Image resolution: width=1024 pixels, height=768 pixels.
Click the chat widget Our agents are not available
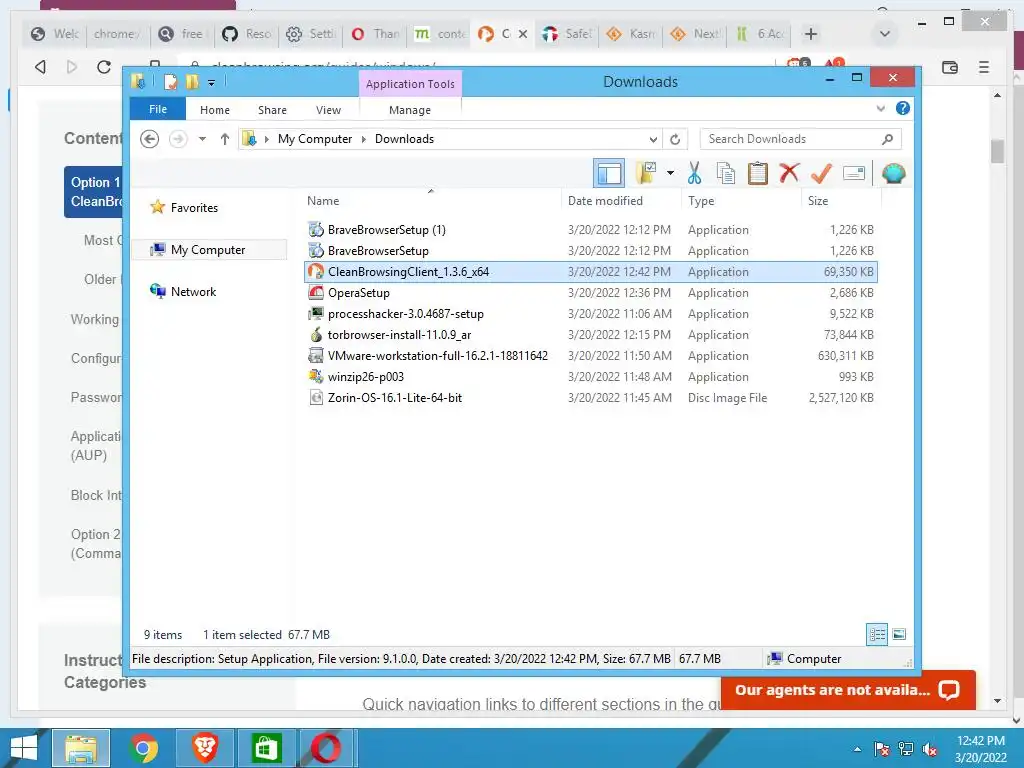(848, 690)
